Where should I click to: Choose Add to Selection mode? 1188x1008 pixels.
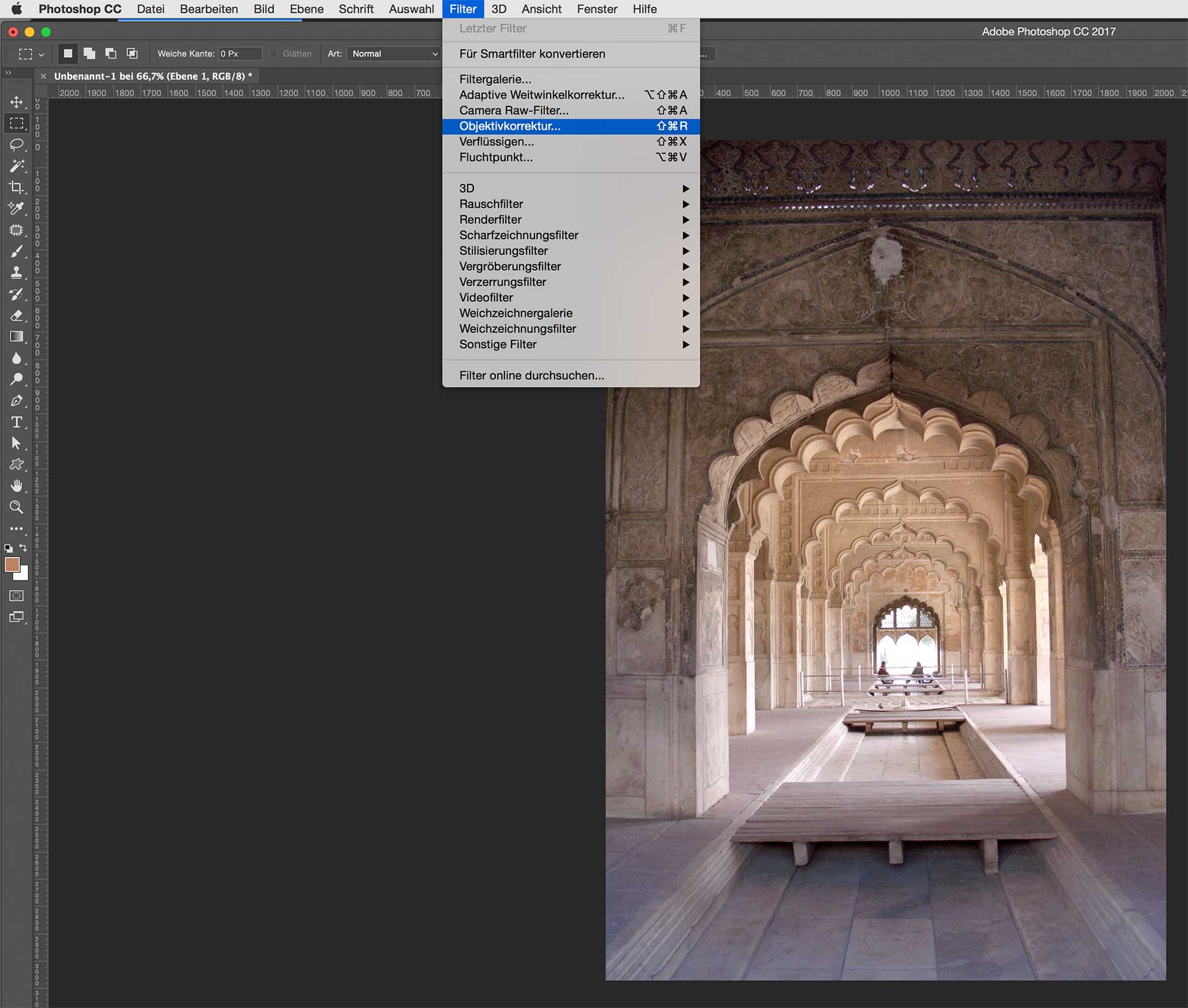click(90, 53)
